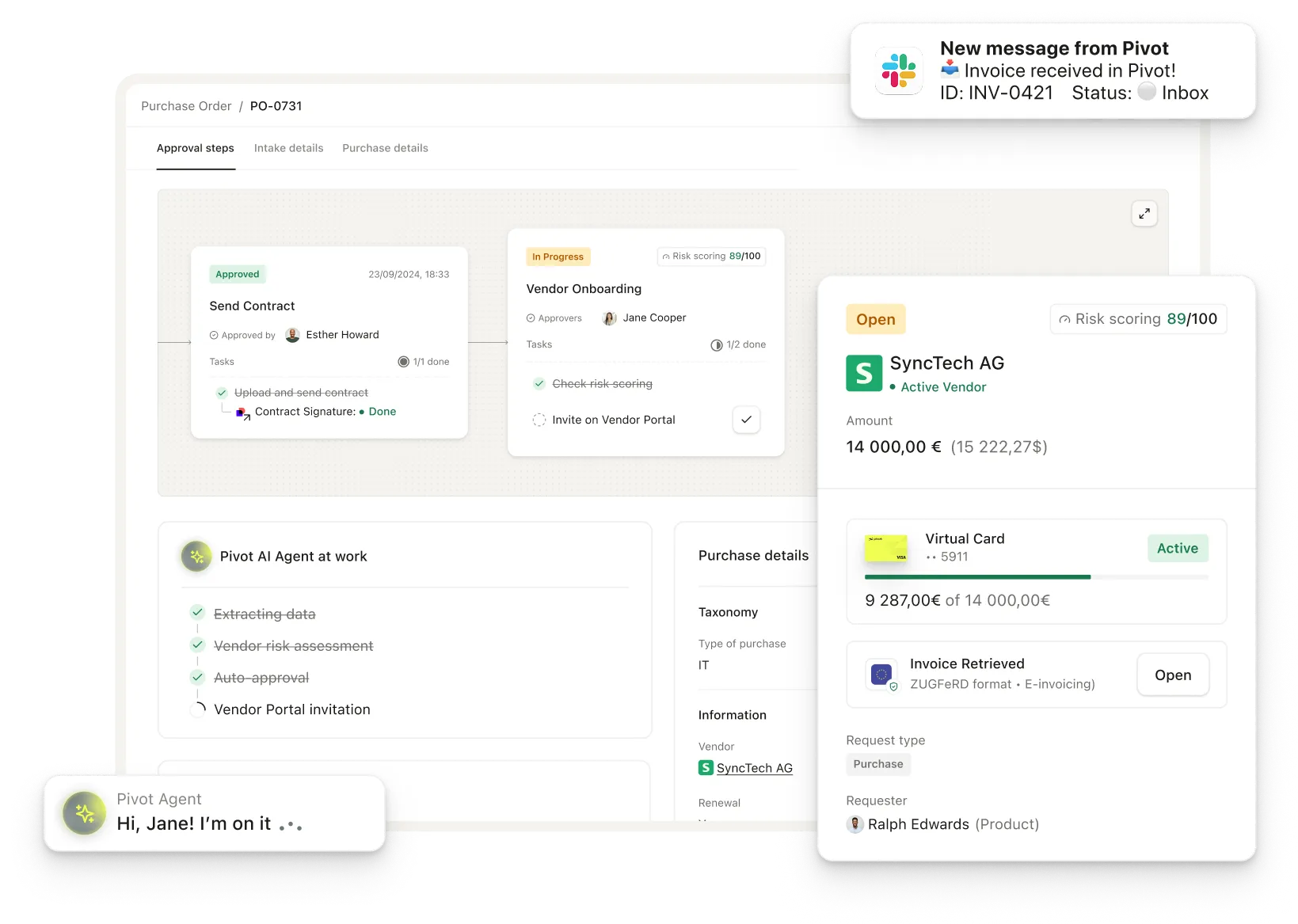Click the Active Vendor status text
Image resolution: width=1298 pixels, height=924 pixels.
pyautogui.click(x=943, y=387)
